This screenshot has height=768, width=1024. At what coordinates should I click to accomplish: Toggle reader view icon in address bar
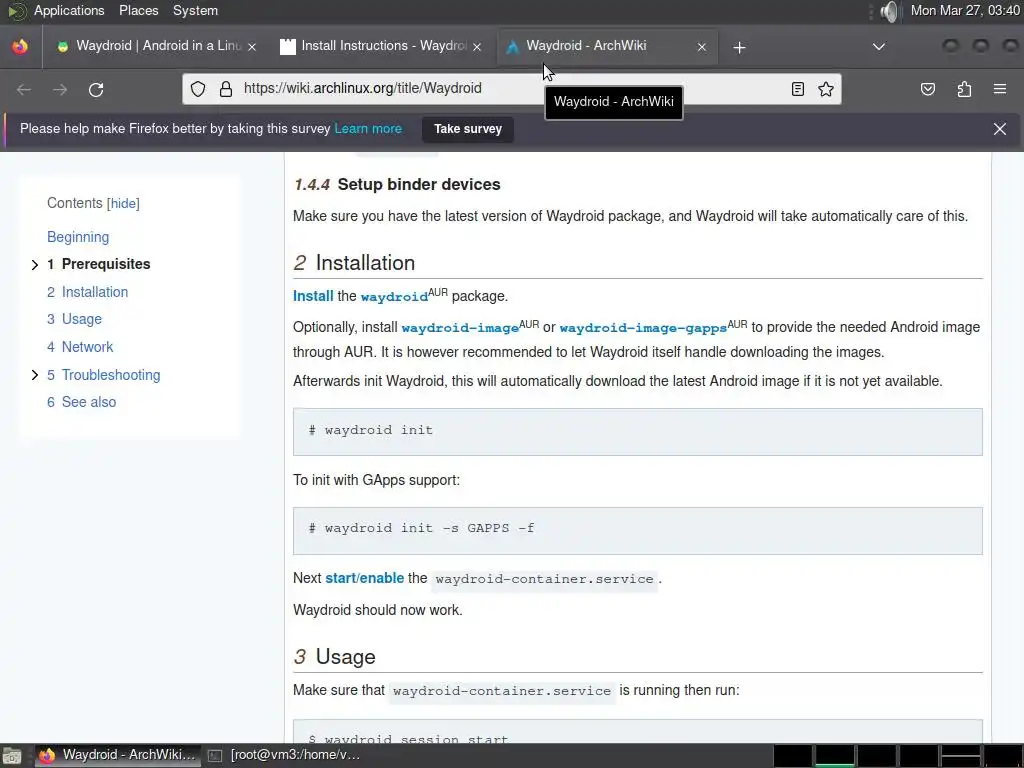(797, 89)
